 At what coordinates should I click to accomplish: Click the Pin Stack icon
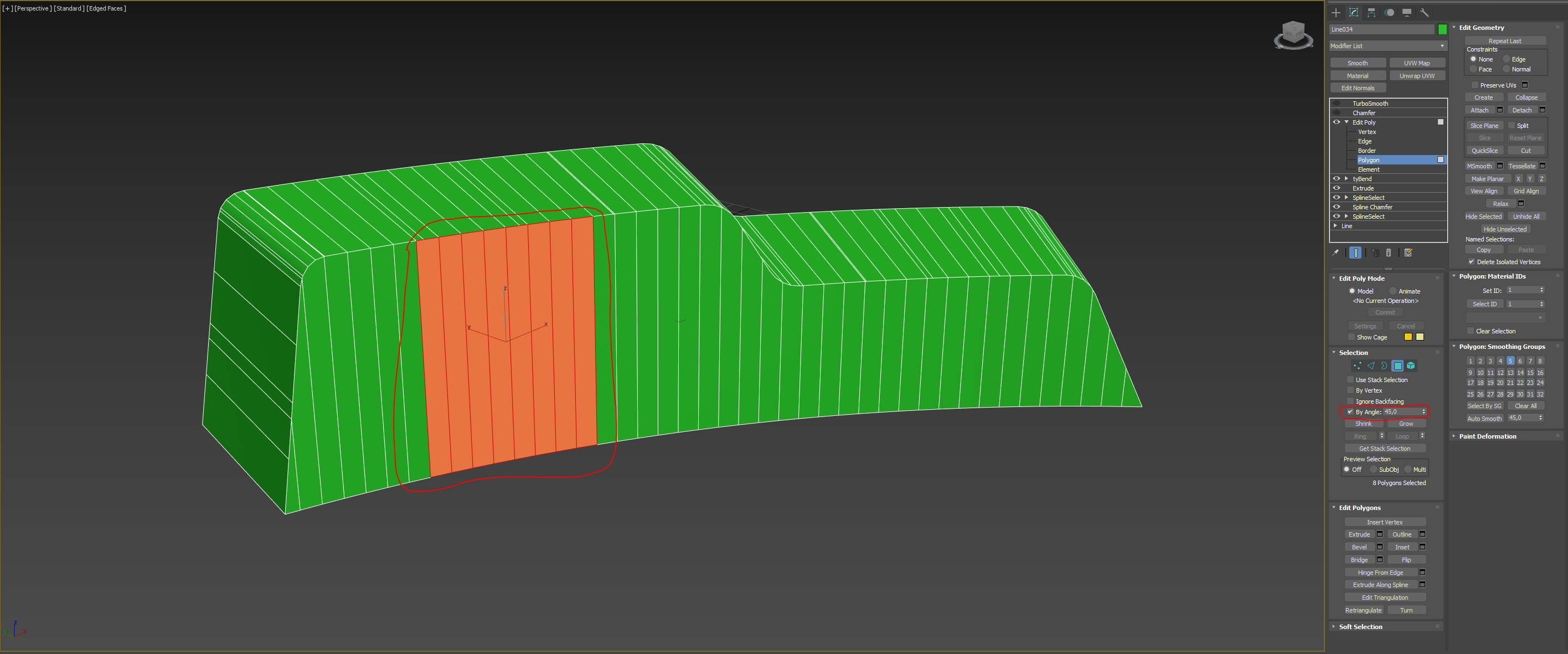1335,253
